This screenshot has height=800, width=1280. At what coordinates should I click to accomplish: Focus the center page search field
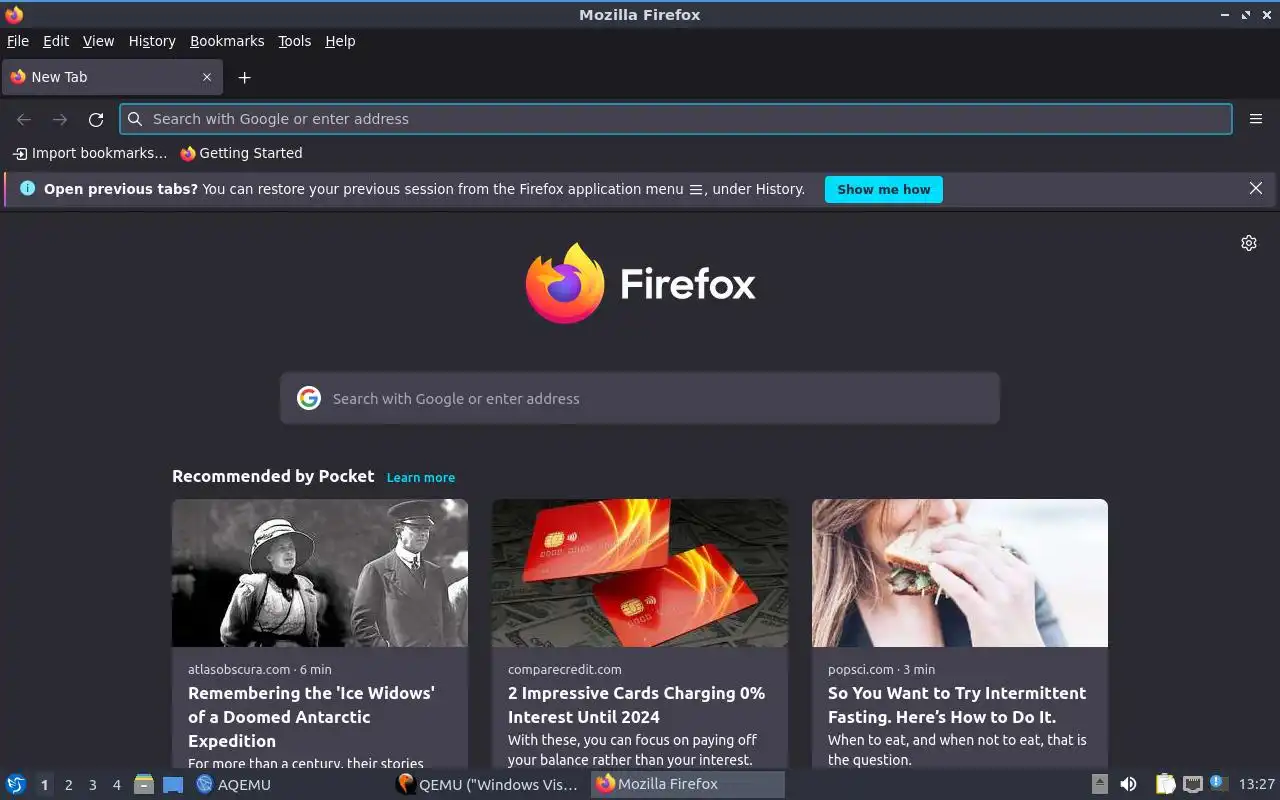pos(640,398)
